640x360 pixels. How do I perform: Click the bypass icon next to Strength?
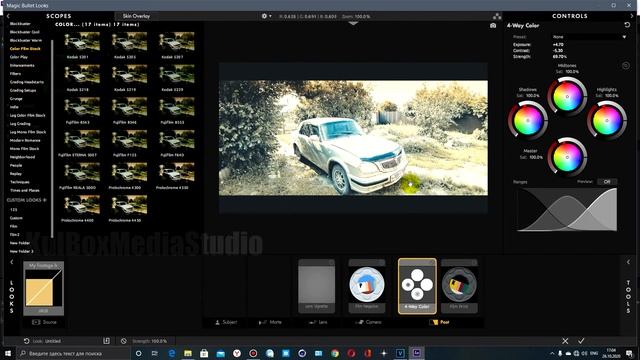tap(124, 340)
